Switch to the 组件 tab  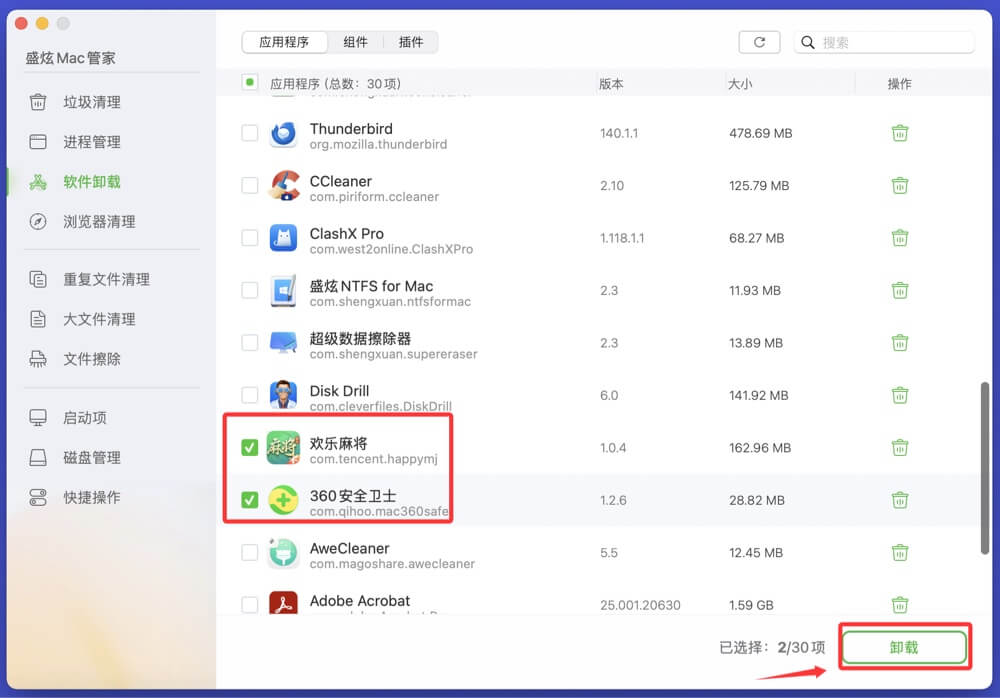point(356,42)
